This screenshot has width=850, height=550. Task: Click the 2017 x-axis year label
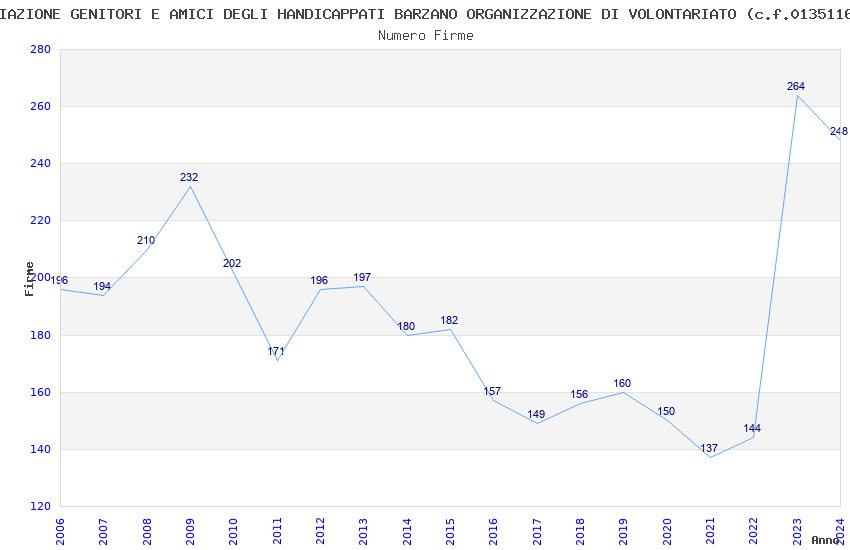pos(537,532)
